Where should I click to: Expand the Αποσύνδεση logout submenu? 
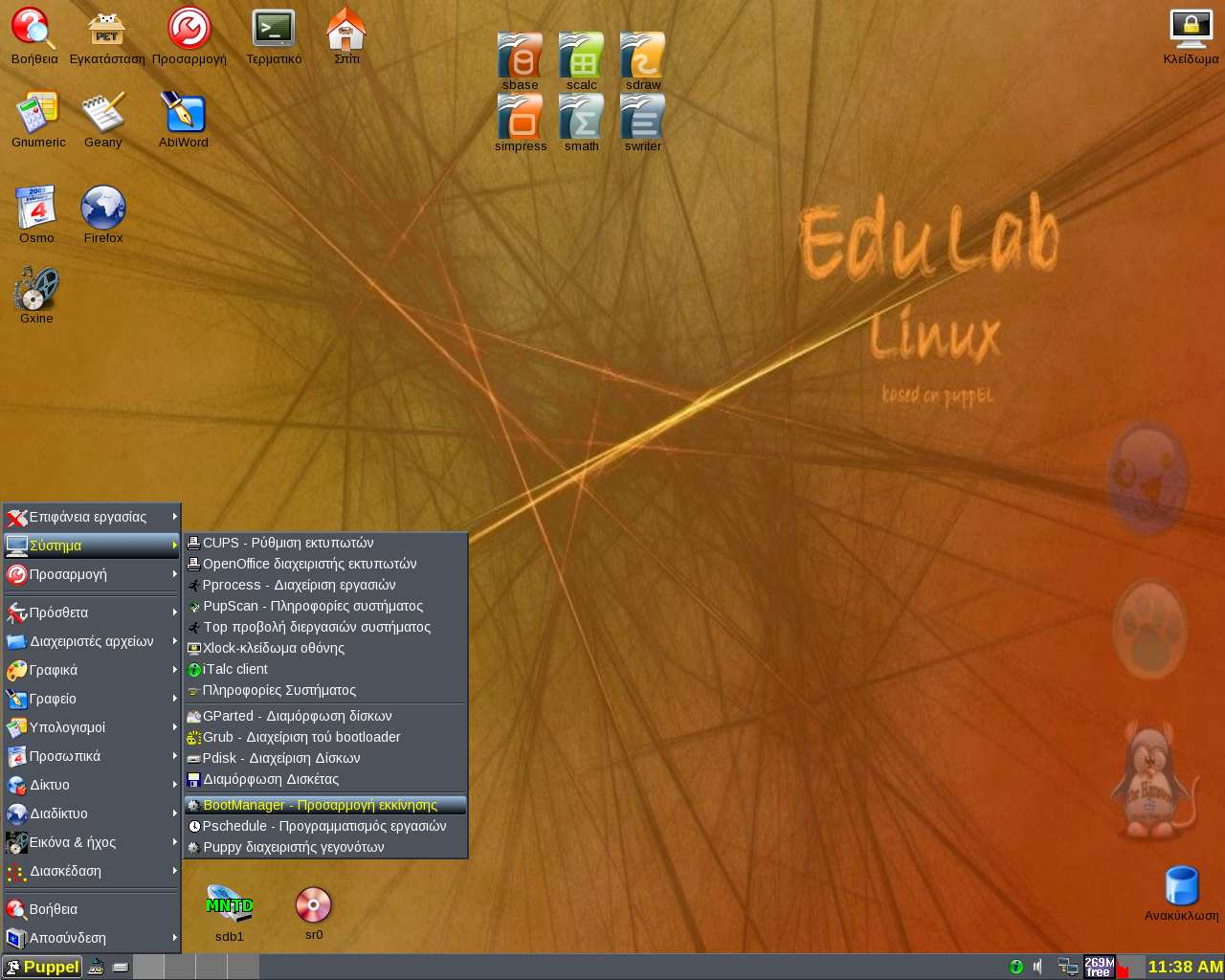pyautogui.click(x=92, y=938)
